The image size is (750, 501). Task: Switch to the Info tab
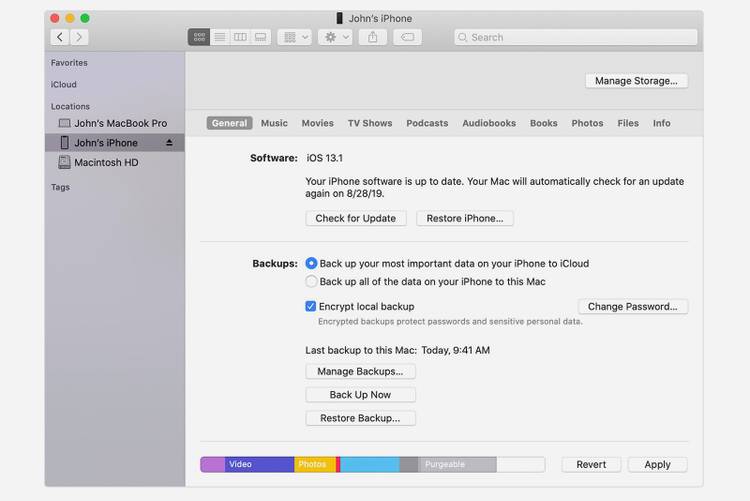(x=662, y=123)
